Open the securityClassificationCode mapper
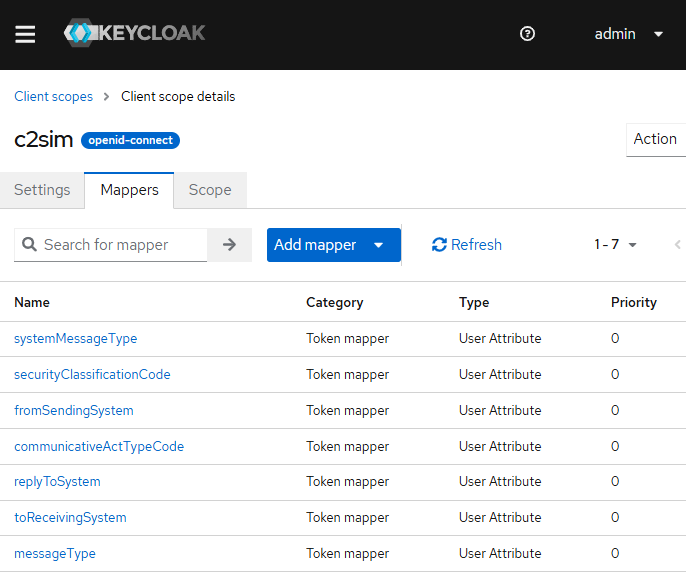686x582 pixels. pyautogui.click(x=92, y=375)
